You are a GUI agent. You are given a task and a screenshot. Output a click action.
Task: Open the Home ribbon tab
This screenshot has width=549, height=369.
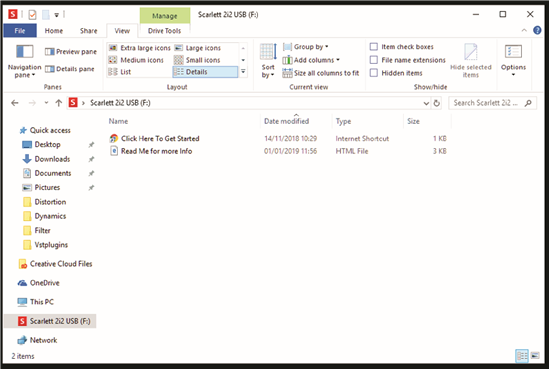(x=54, y=30)
